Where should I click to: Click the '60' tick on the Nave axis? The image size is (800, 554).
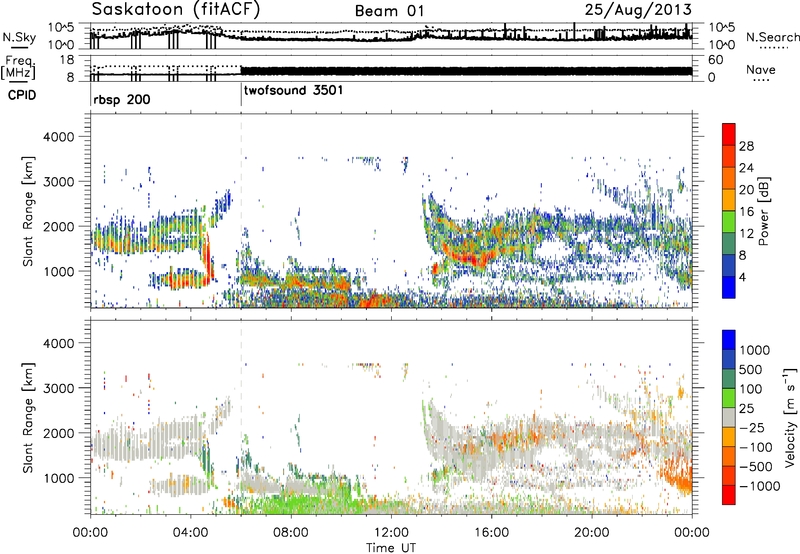coord(715,60)
